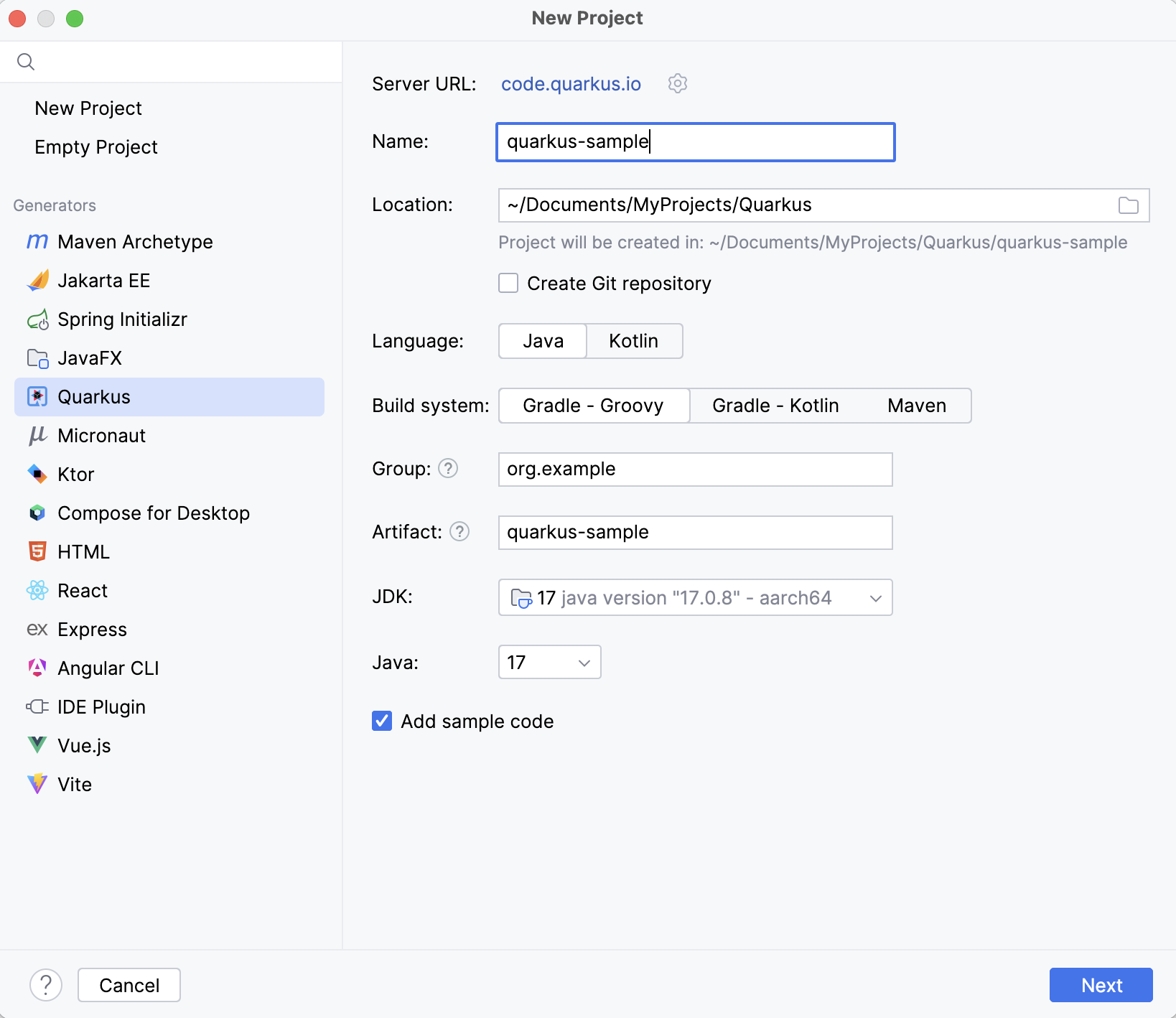Choose Gradle - Kotlin build system
Image resolution: width=1176 pixels, height=1018 pixels.
pyautogui.click(x=775, y=406)
